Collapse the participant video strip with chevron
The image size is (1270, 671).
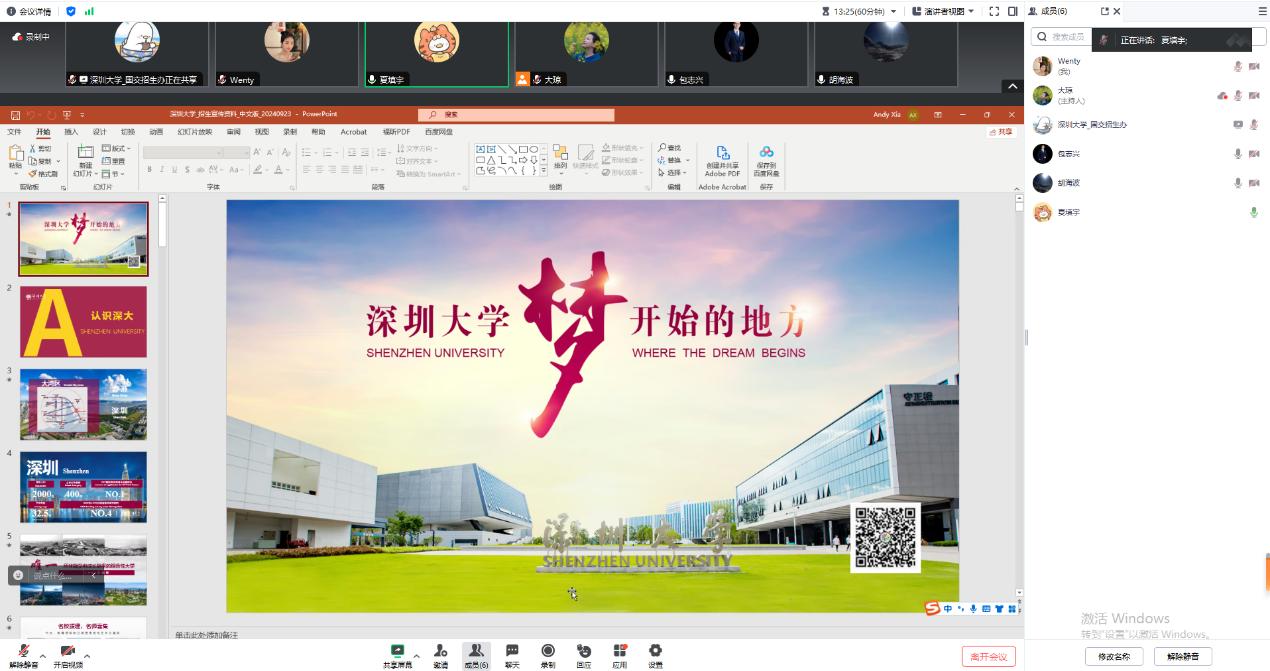point(1012,87)
